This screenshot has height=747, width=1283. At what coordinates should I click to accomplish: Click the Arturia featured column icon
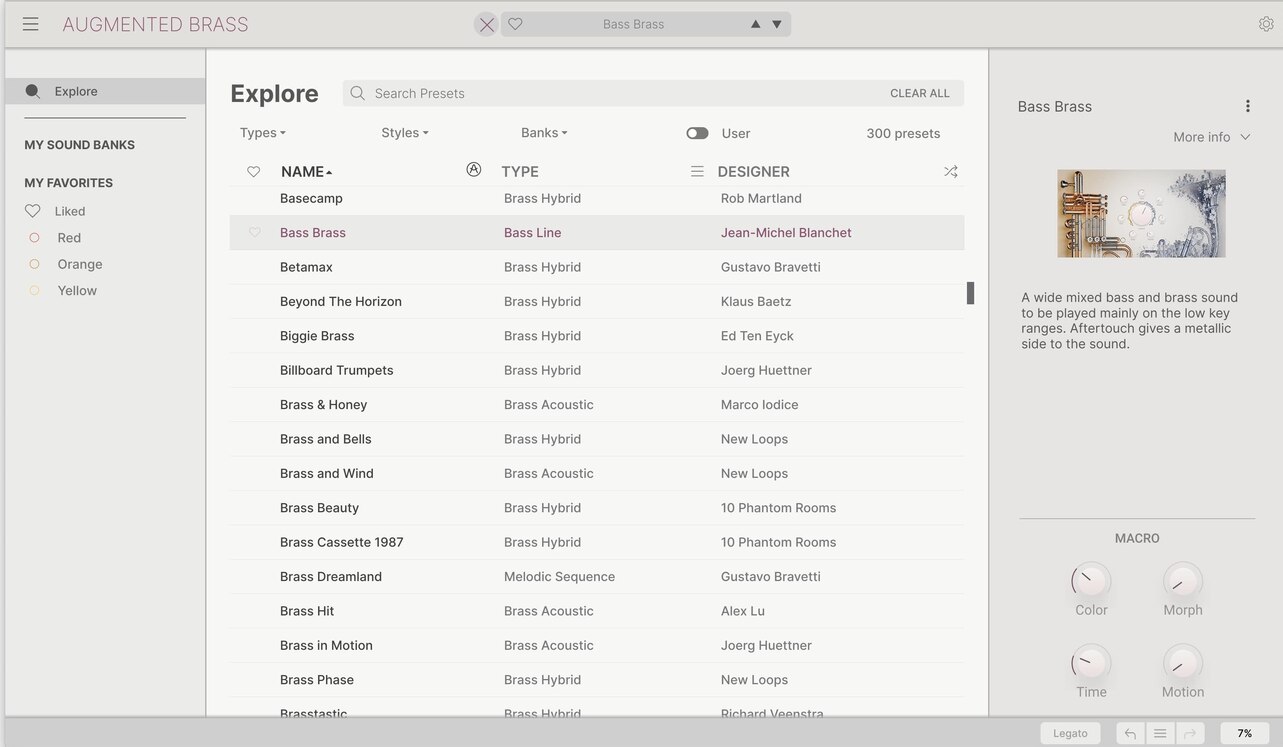click(x=474, y=170)
